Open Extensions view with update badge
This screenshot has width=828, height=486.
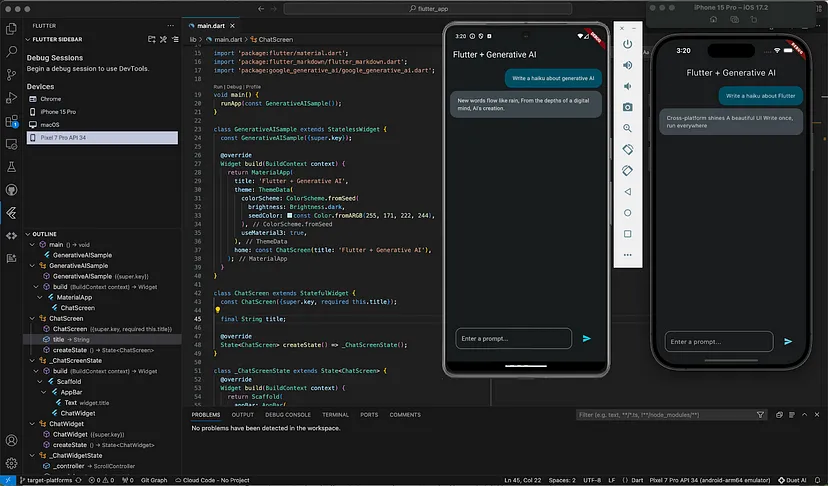click(x=11, y=121)
